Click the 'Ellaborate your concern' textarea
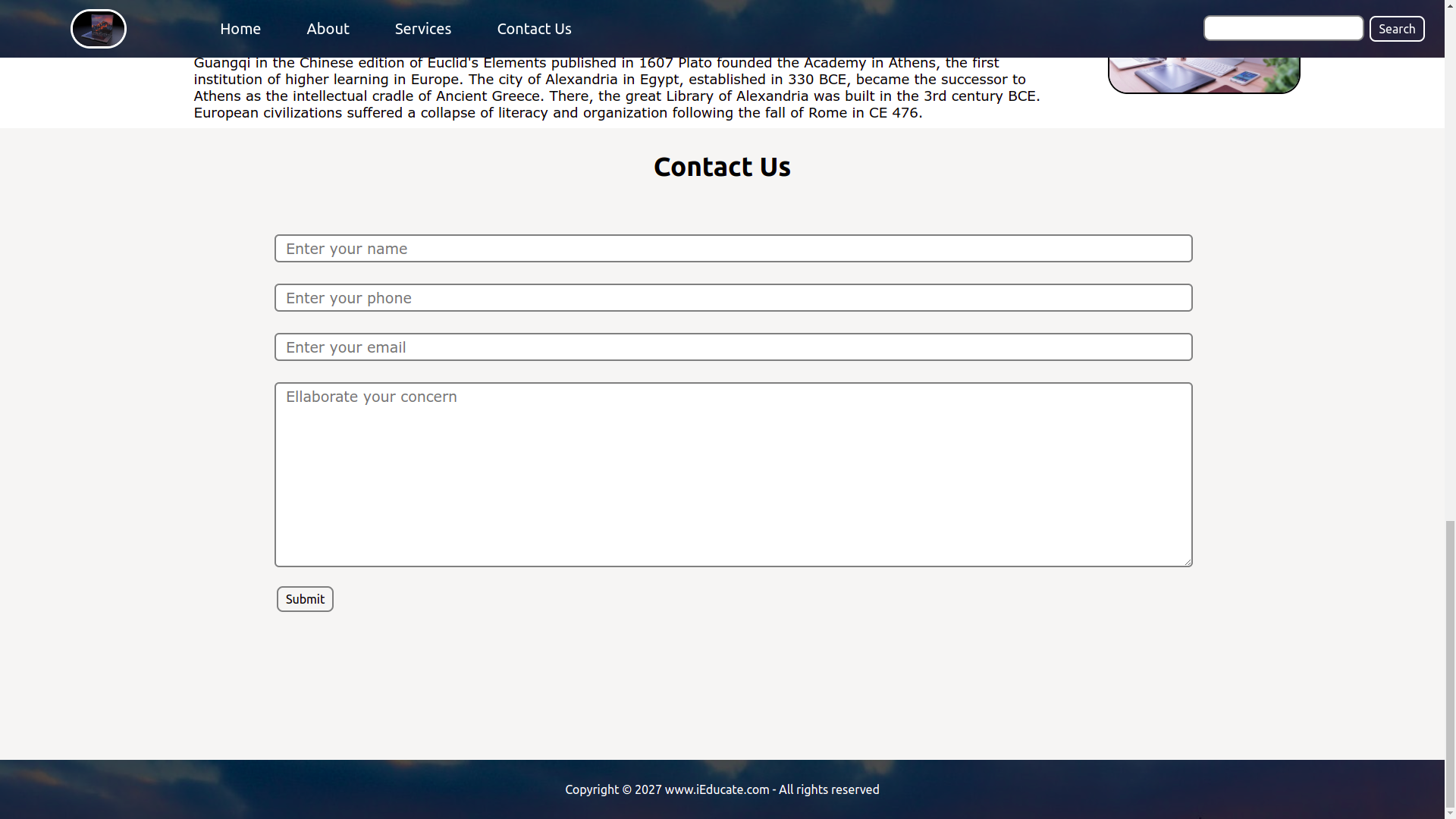 pyautogui.click(x=733, y=475)
